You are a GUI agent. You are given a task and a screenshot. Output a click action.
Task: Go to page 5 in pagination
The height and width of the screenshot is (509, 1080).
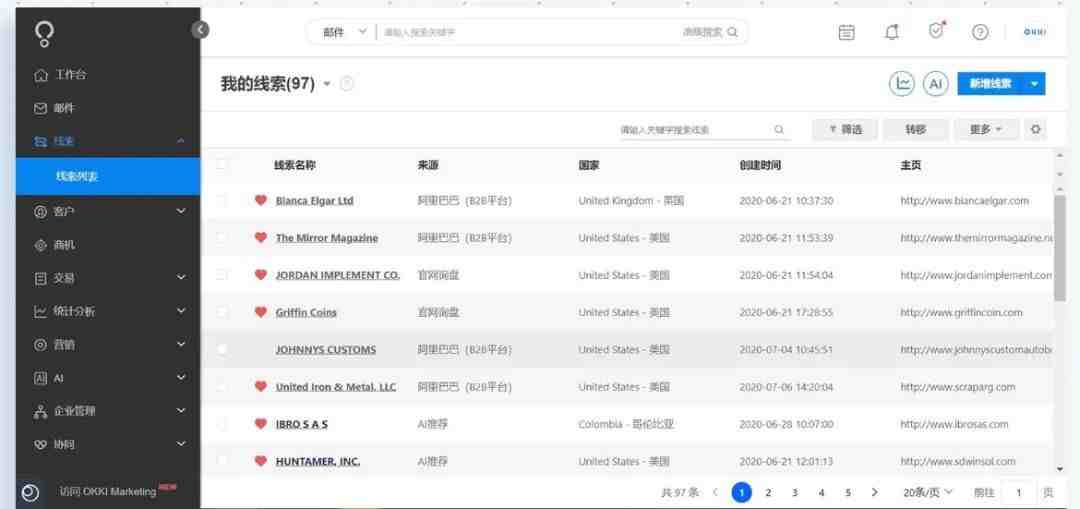848,492
